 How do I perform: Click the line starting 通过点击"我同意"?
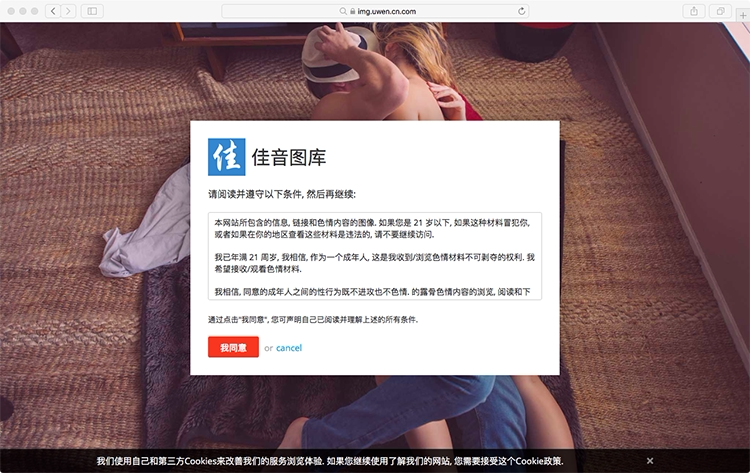pos(313,319)
